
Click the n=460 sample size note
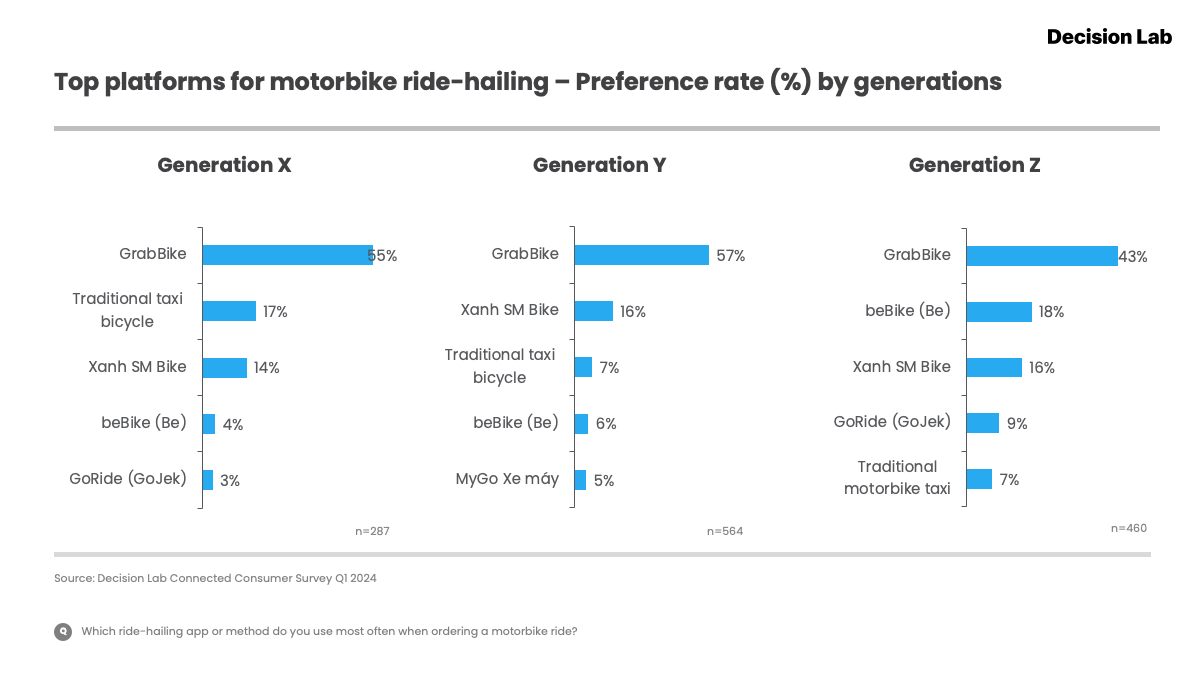click(x=1129, y=527)
